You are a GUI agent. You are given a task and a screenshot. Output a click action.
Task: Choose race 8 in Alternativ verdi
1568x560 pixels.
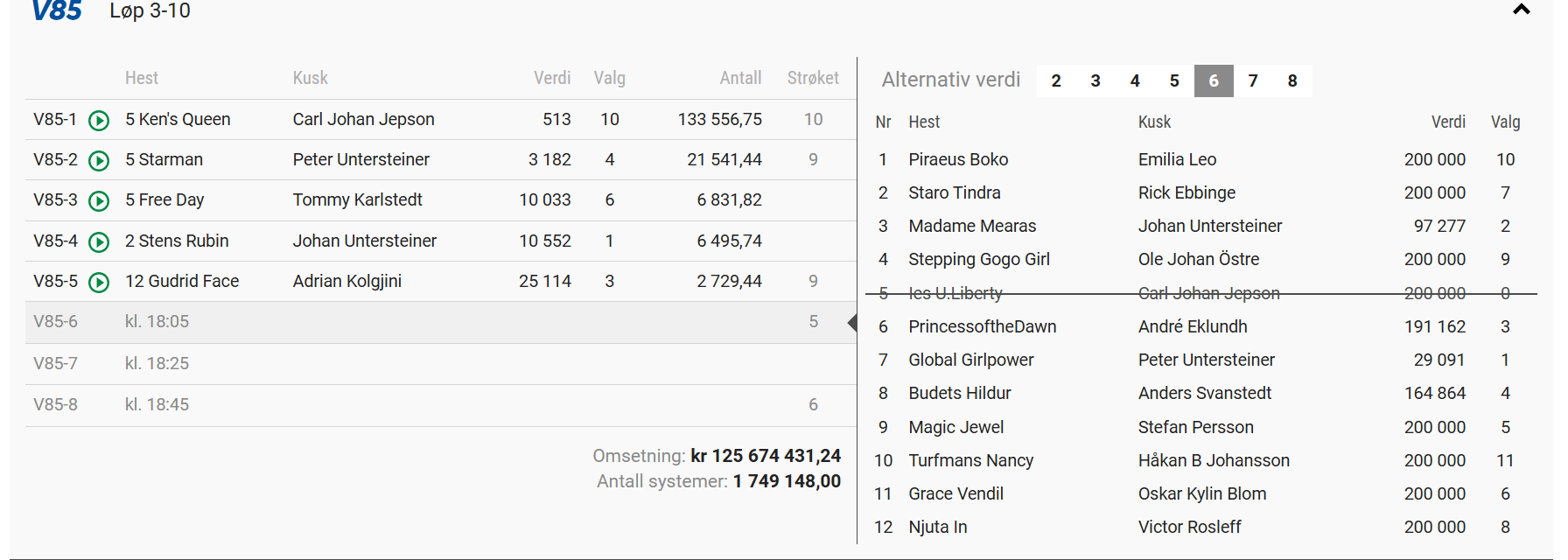tap(1292, 81)
